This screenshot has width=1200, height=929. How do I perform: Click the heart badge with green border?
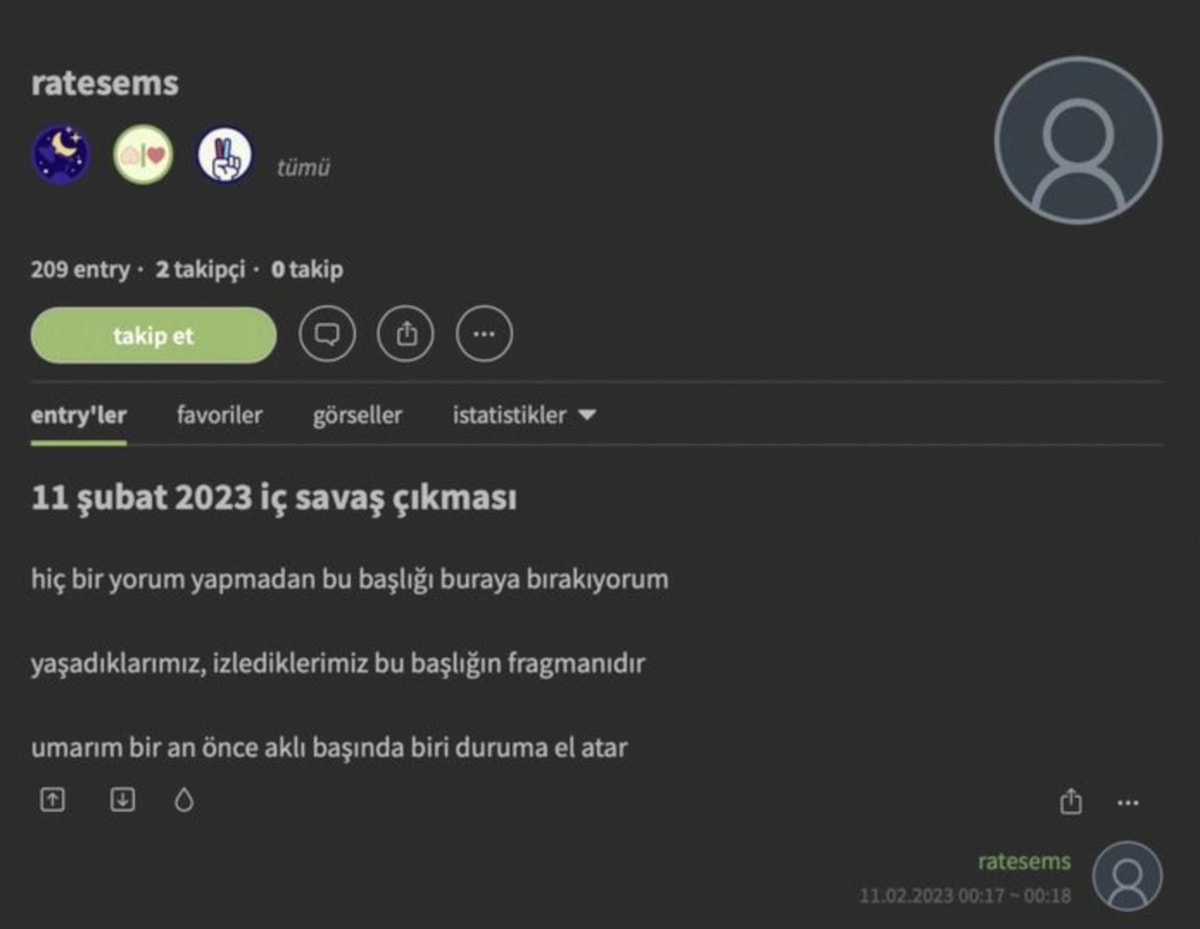coord(143,155)
